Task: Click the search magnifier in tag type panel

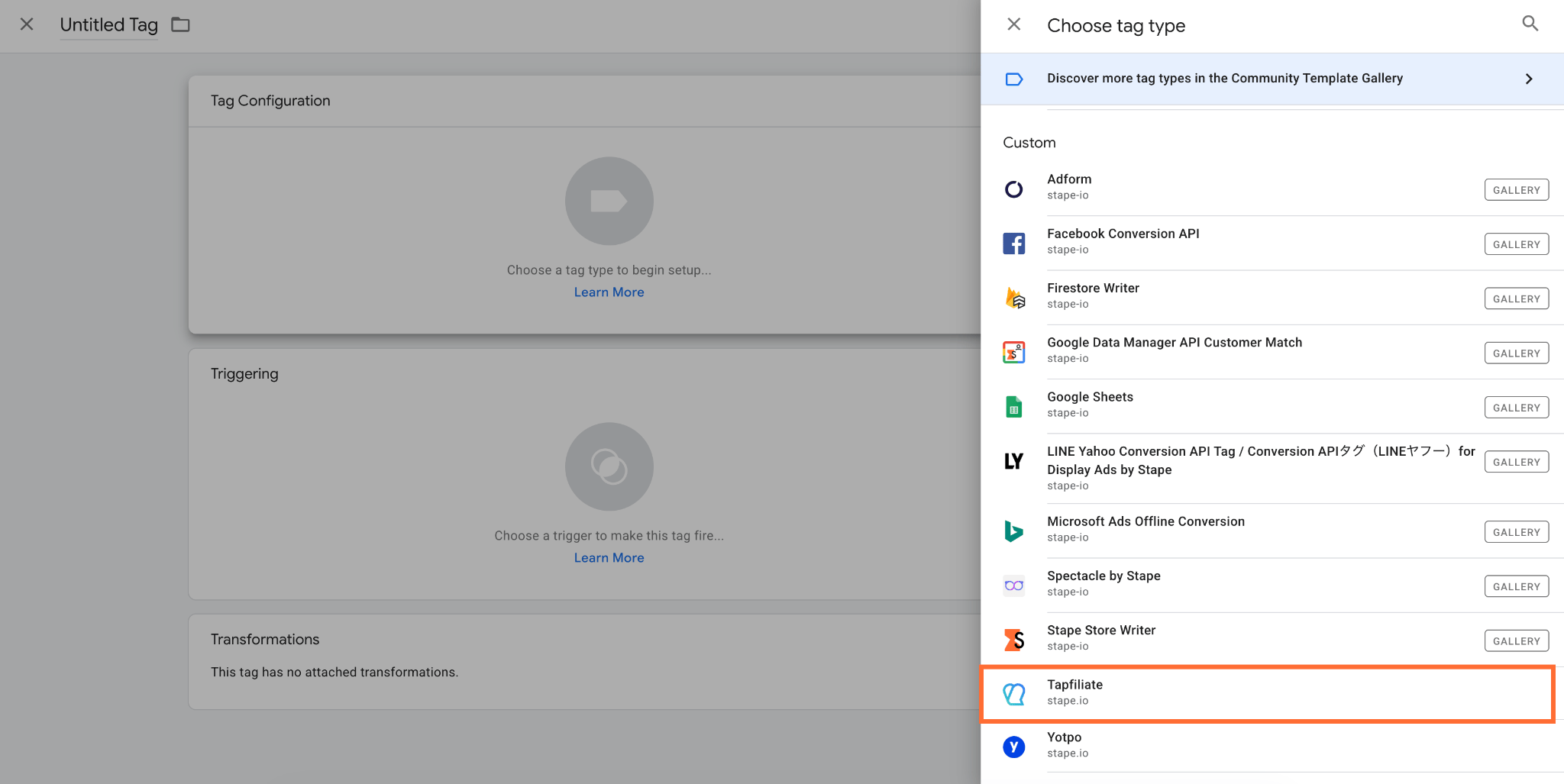Action: (x=1530, y=24)
